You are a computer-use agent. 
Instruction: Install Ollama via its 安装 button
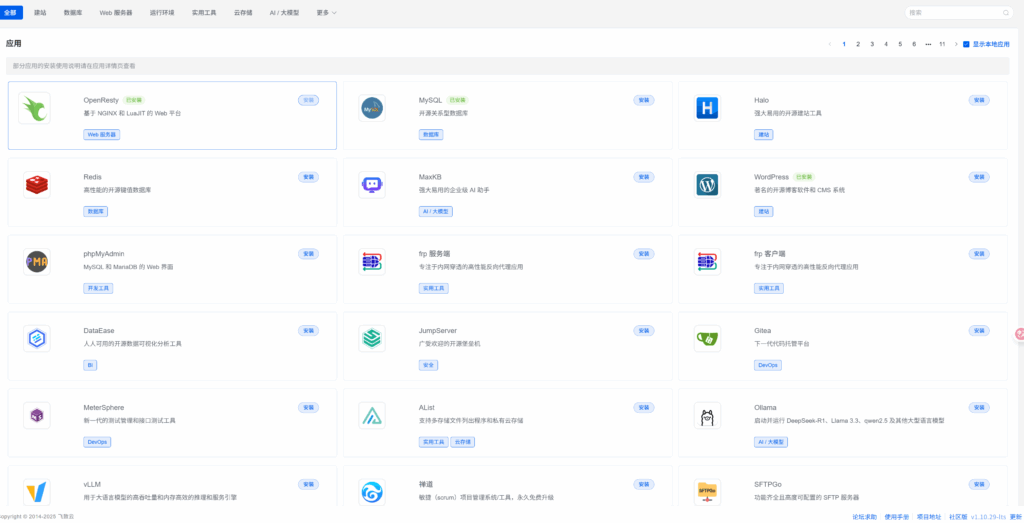tap(979, 407)
